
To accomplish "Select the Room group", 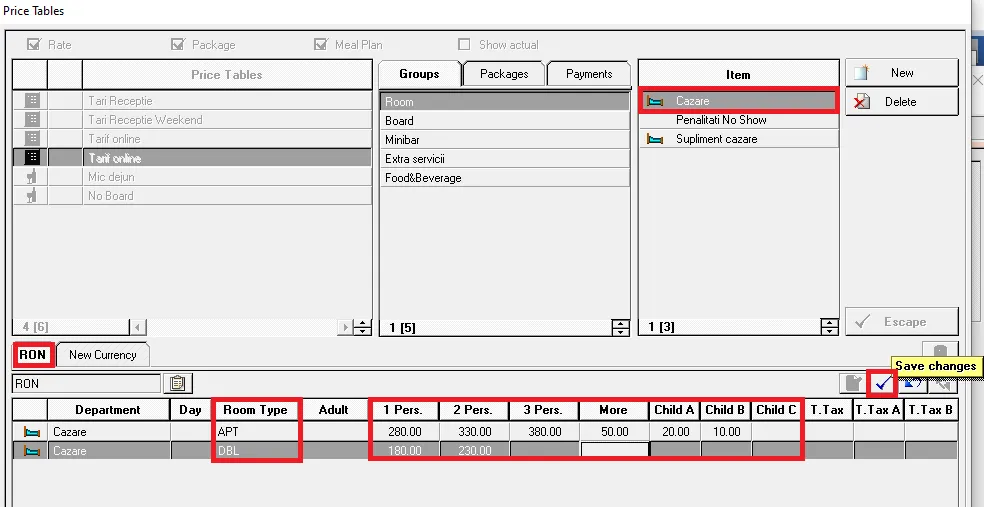I will 504,102.
